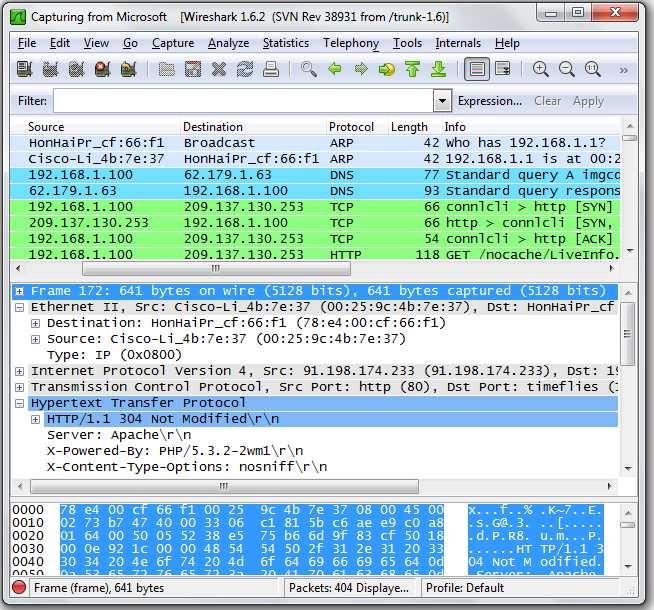The image size is (654, 610).
Task: Open the list capture interfaces icon
Action: (x=25, y=69)
